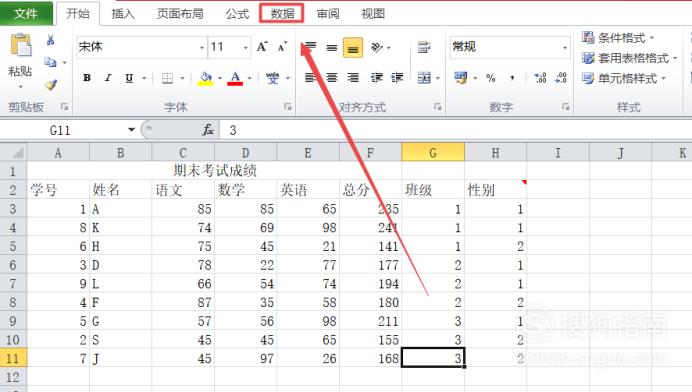
Task: Select column G header
Action: coord(433,152)
